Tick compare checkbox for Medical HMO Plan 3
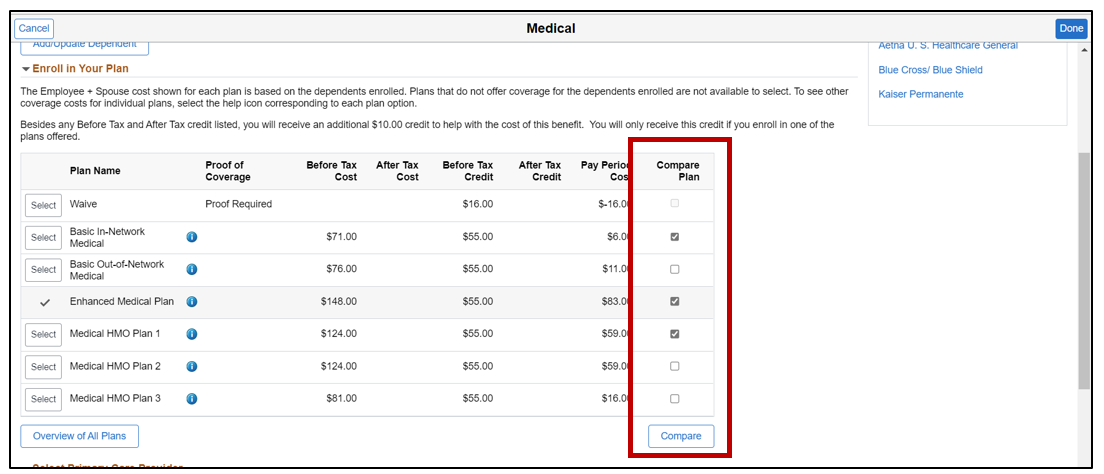Viewport: 1104px width, 474px height. [674, 399]
